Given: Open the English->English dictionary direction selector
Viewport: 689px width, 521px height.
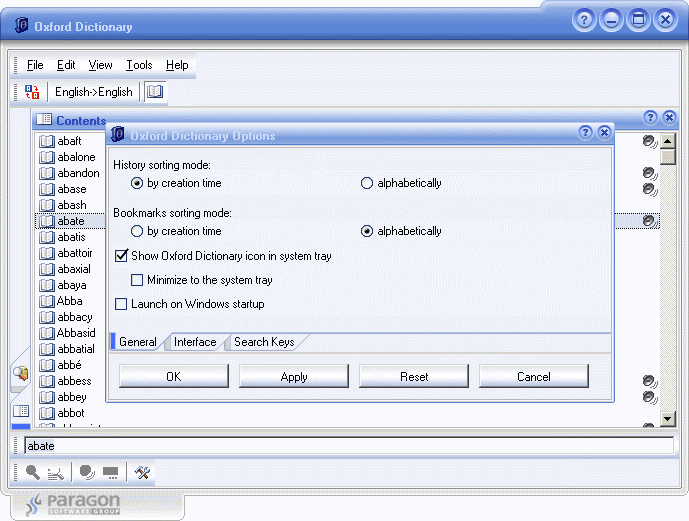Looking at the screenshot, I should pos(93,92).
